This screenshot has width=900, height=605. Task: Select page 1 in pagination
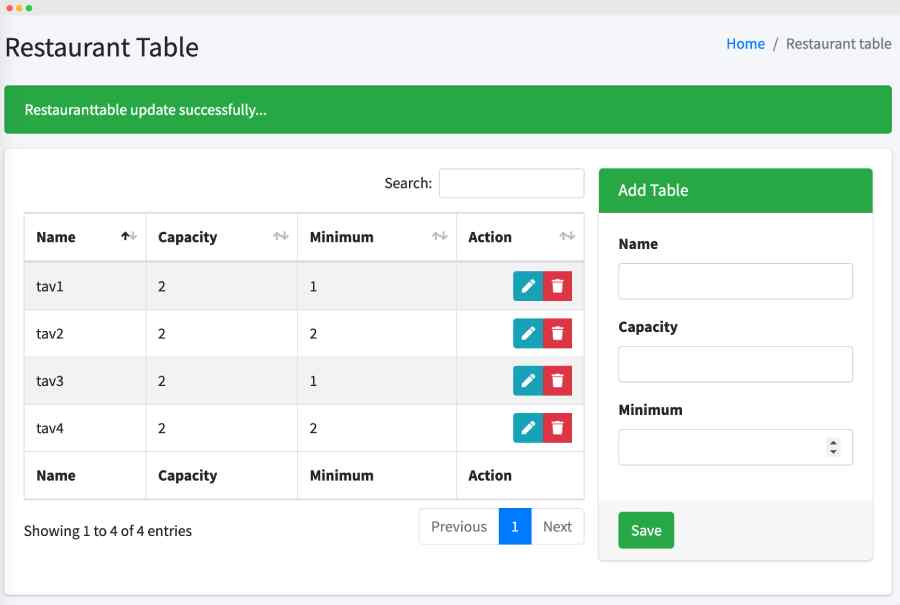coord(515,526)
